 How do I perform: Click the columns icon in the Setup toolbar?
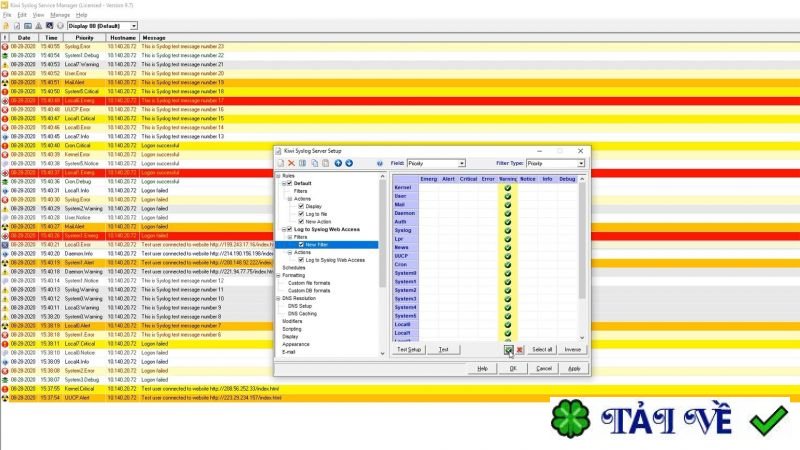pyautogui.click(x=303, y=163)
